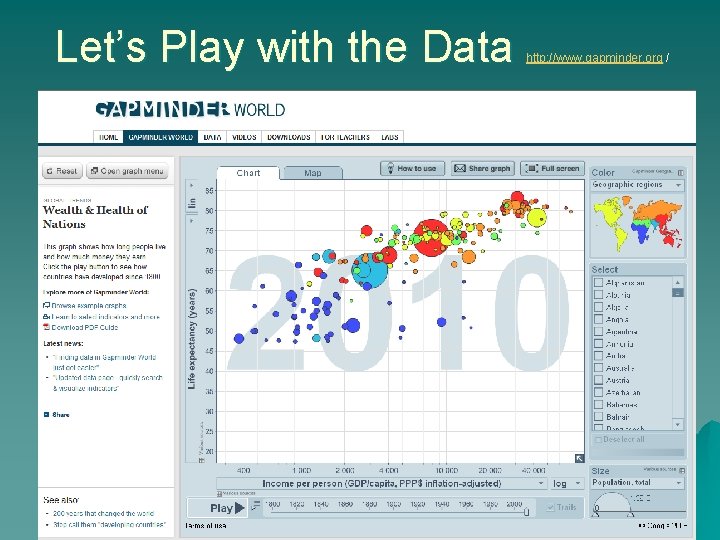Open the DOWNLOADS navigation tab
Image resolution: width=720 pixels, height=540 pixels.
pos(288,137)
